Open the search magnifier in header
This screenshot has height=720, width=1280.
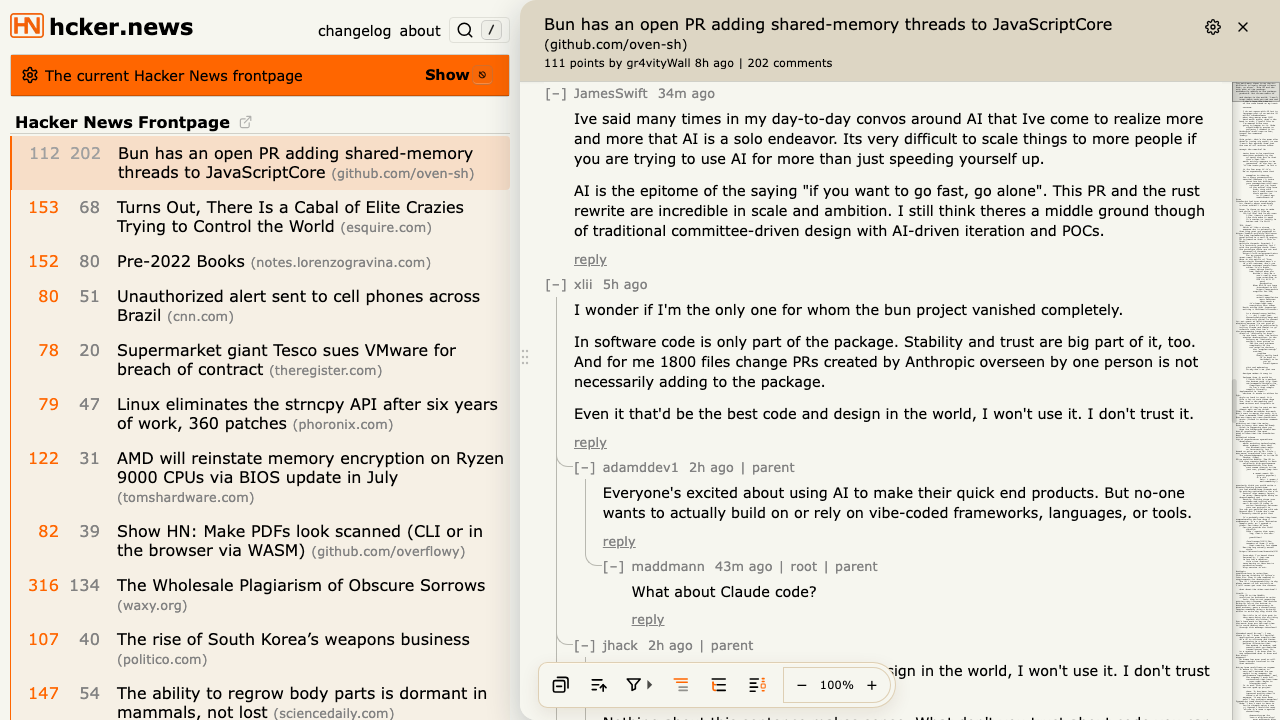coord(465,31)
